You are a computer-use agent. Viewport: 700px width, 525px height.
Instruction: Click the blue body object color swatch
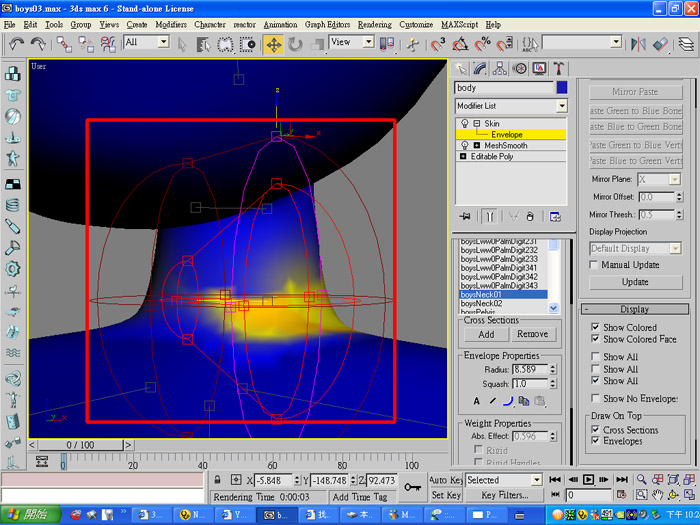coord(562,88)
